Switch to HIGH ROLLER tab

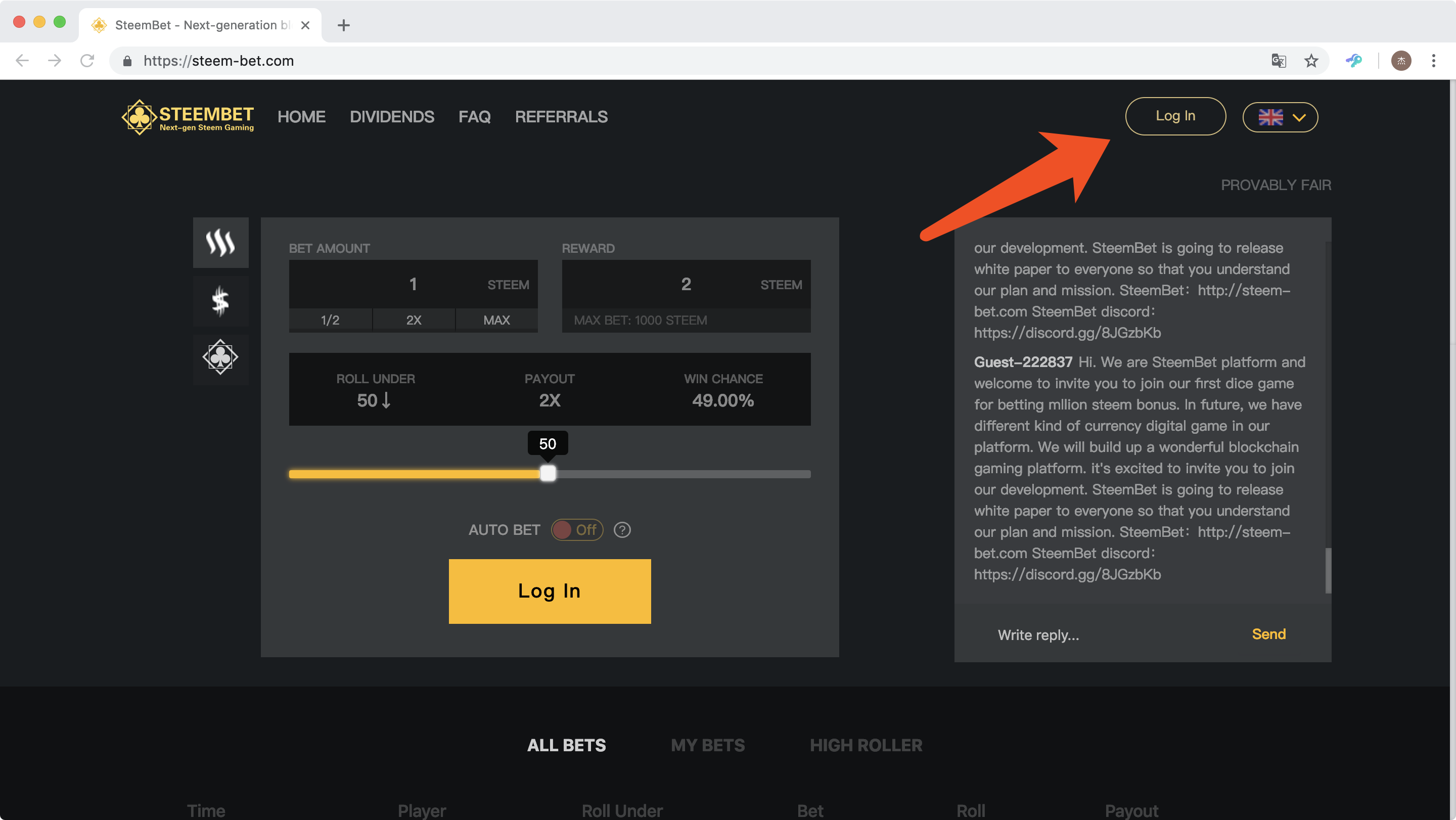[866, 745]
